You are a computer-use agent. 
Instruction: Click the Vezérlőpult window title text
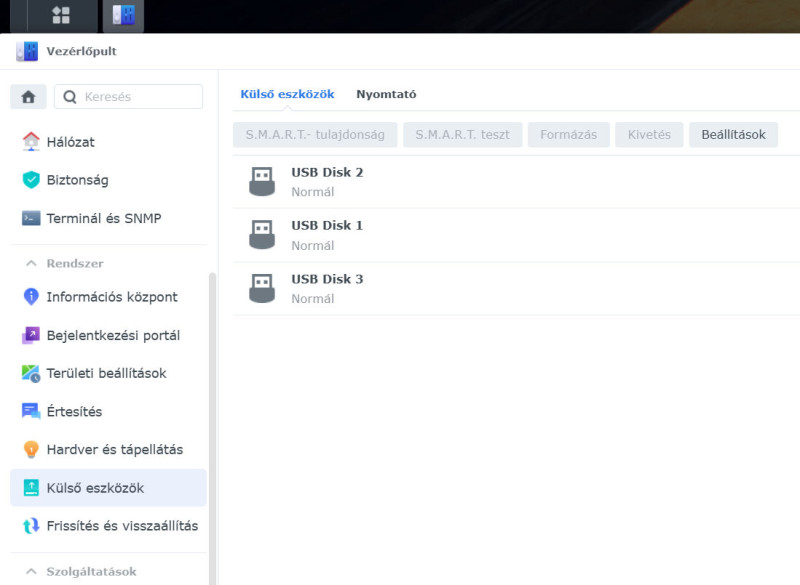(x=82, y=51)
